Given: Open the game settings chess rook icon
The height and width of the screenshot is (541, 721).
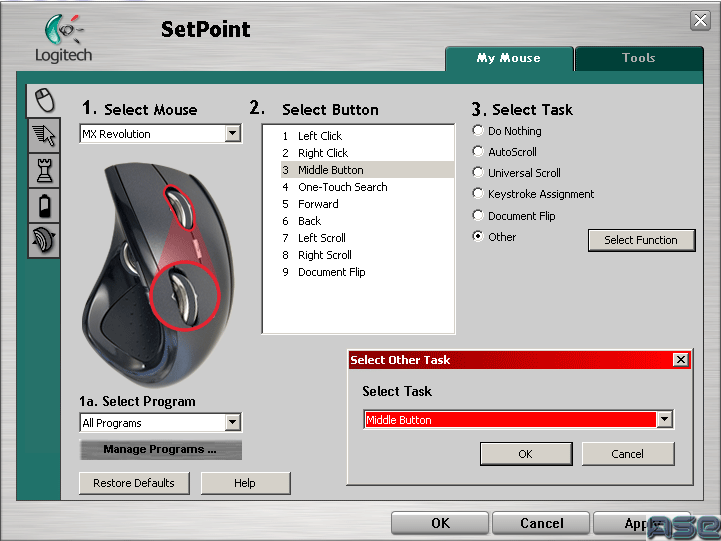Looking at the screenshot, I should click(x=44, y=170).
